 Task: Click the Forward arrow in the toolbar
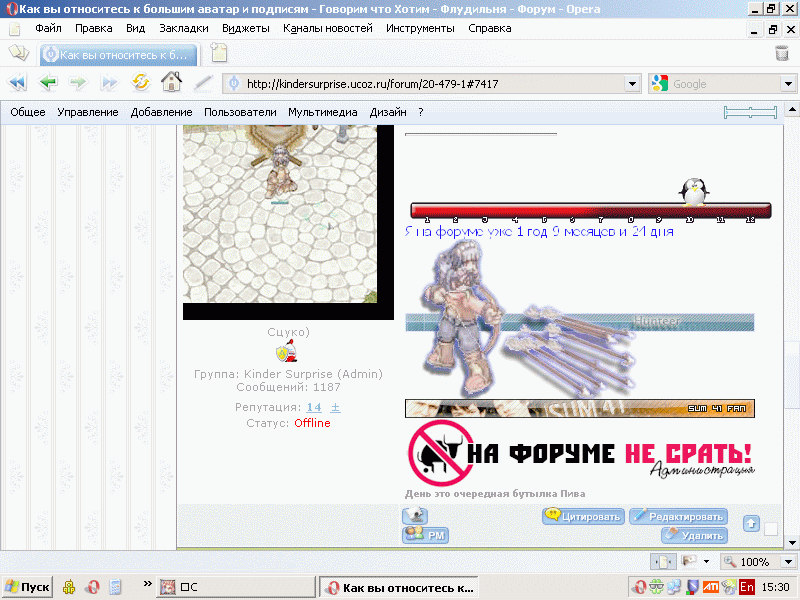pos(78,83)
